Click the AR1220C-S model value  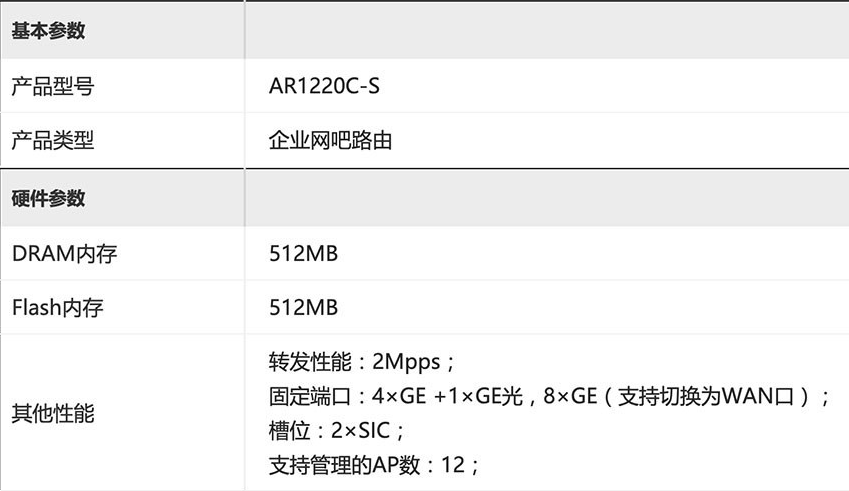(x=324, y=86)
